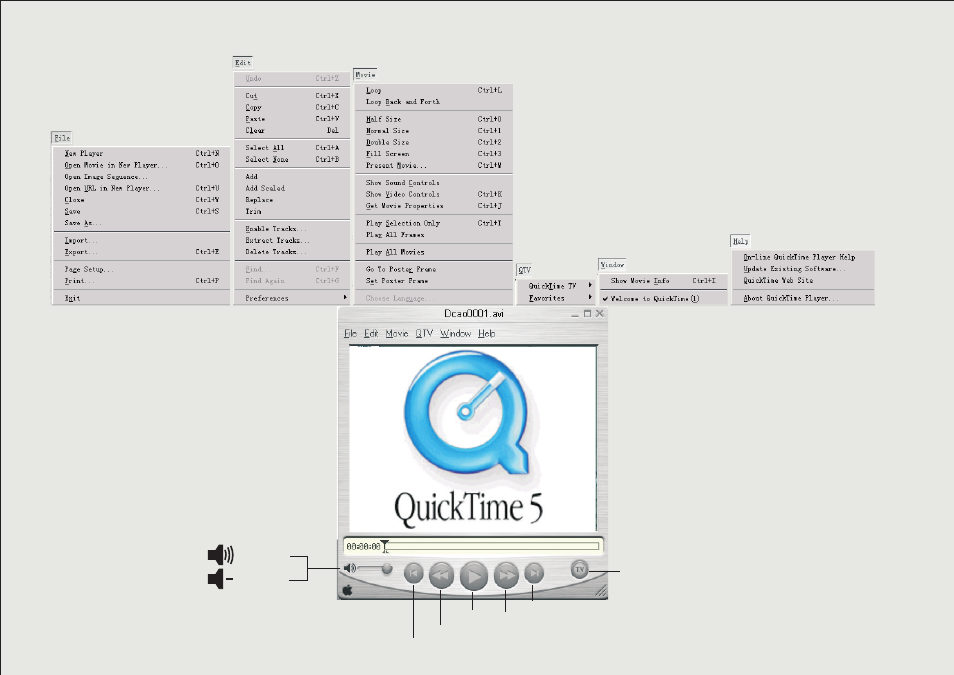Toggle the Loop option in the Movie menu
The width and height of the screenshot is (954, 675).
click(434, 90)
